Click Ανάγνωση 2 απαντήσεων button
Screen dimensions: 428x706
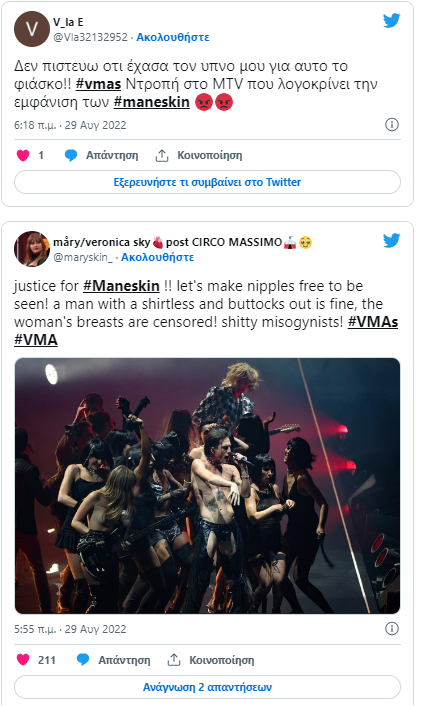(207, 687)
